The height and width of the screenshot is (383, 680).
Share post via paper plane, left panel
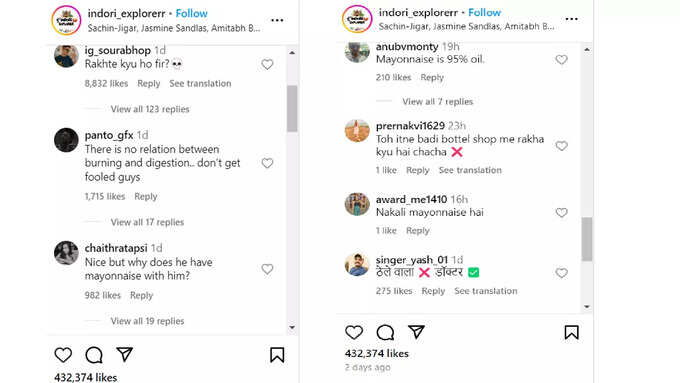(124, 354)
